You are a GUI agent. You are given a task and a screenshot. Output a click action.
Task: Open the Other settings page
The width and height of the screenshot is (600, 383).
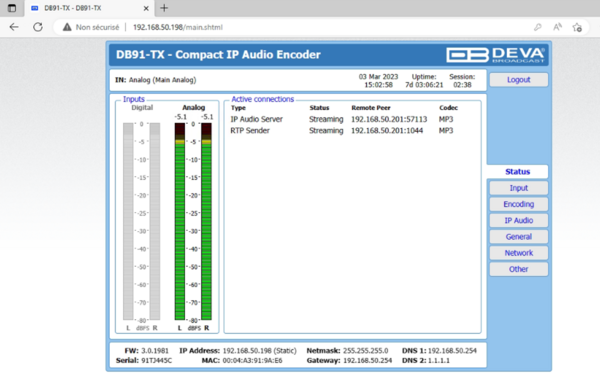click(x=518, y=269)
